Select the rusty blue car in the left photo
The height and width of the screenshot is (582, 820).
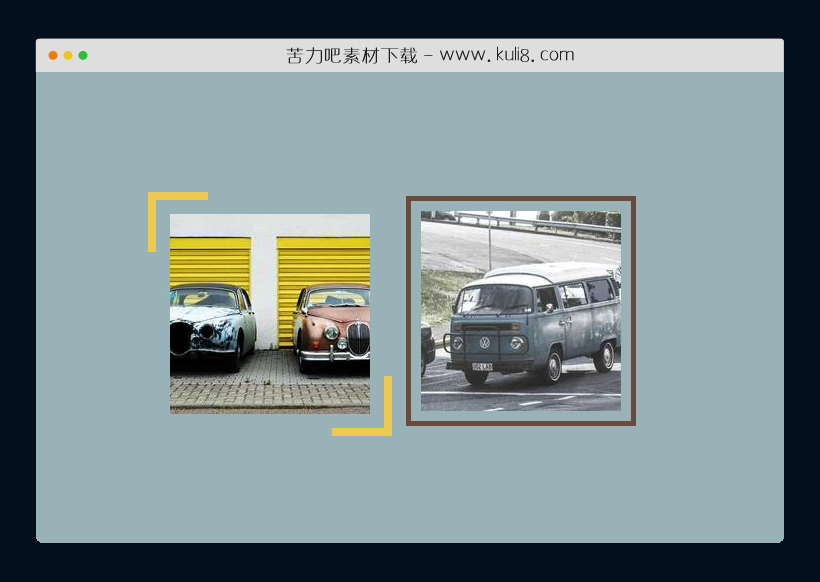[x=210, y=322]
